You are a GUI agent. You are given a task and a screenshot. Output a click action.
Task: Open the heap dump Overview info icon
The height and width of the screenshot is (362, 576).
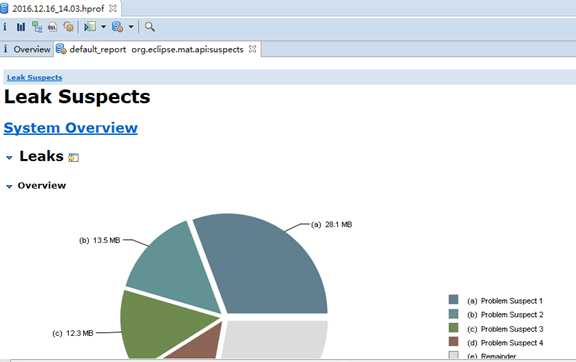coord(5,27)
